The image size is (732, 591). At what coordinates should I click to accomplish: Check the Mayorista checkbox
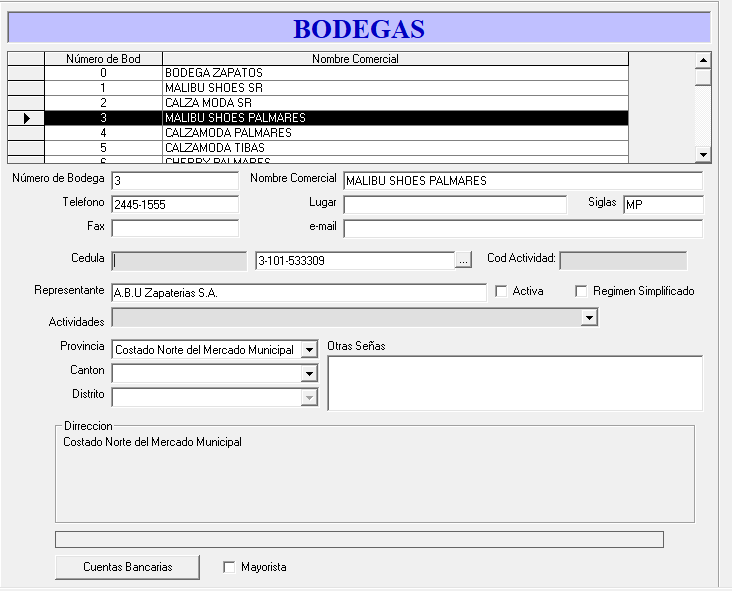click(229, 567)
